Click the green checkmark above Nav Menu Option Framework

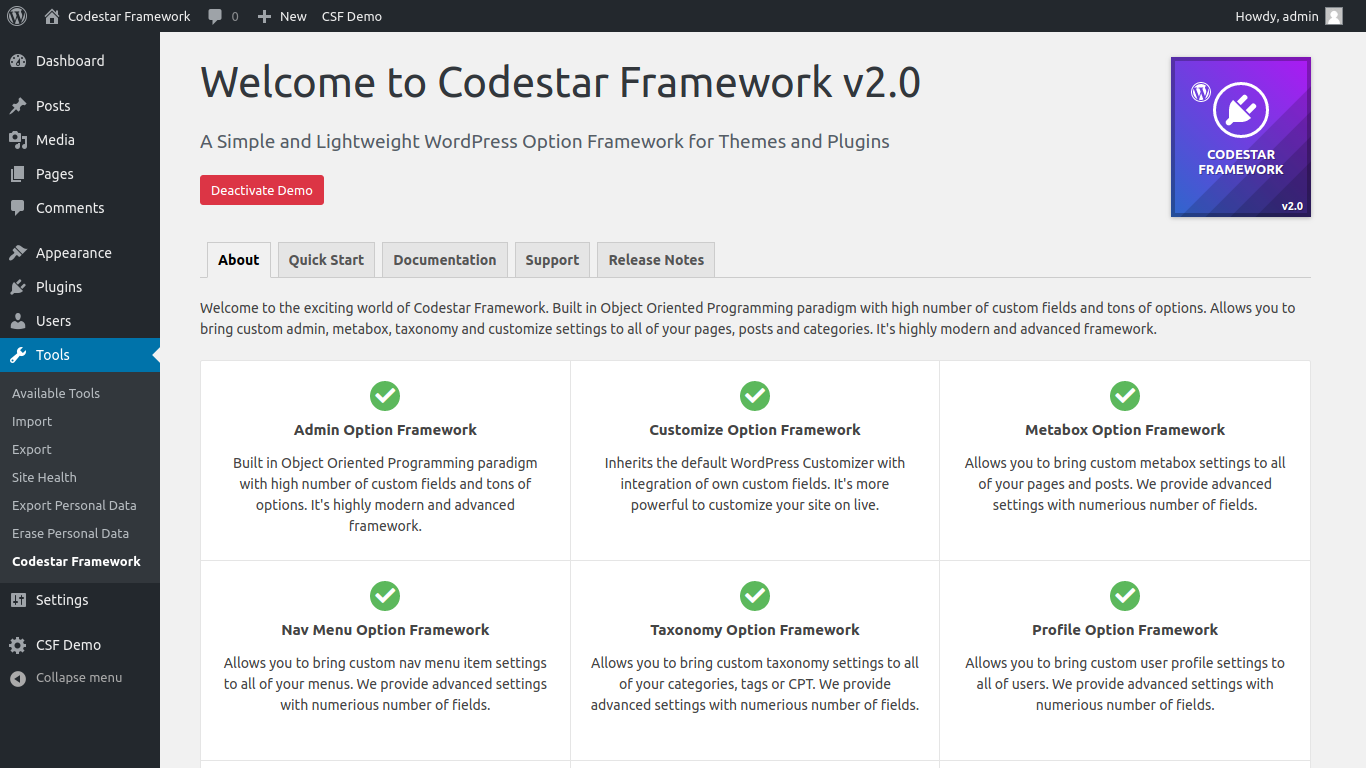point(385,596)
